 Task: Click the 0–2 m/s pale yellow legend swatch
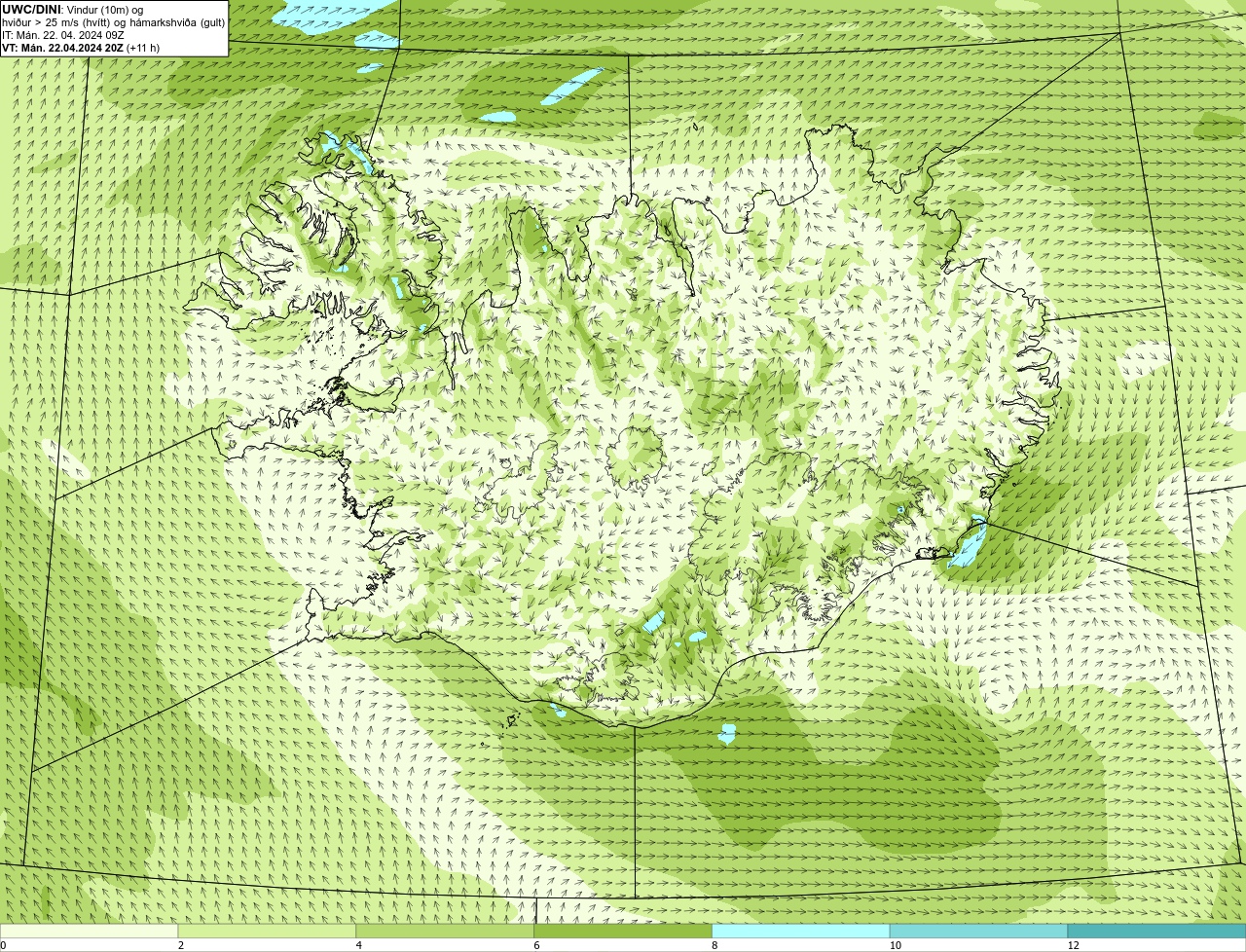pos(90,931)
